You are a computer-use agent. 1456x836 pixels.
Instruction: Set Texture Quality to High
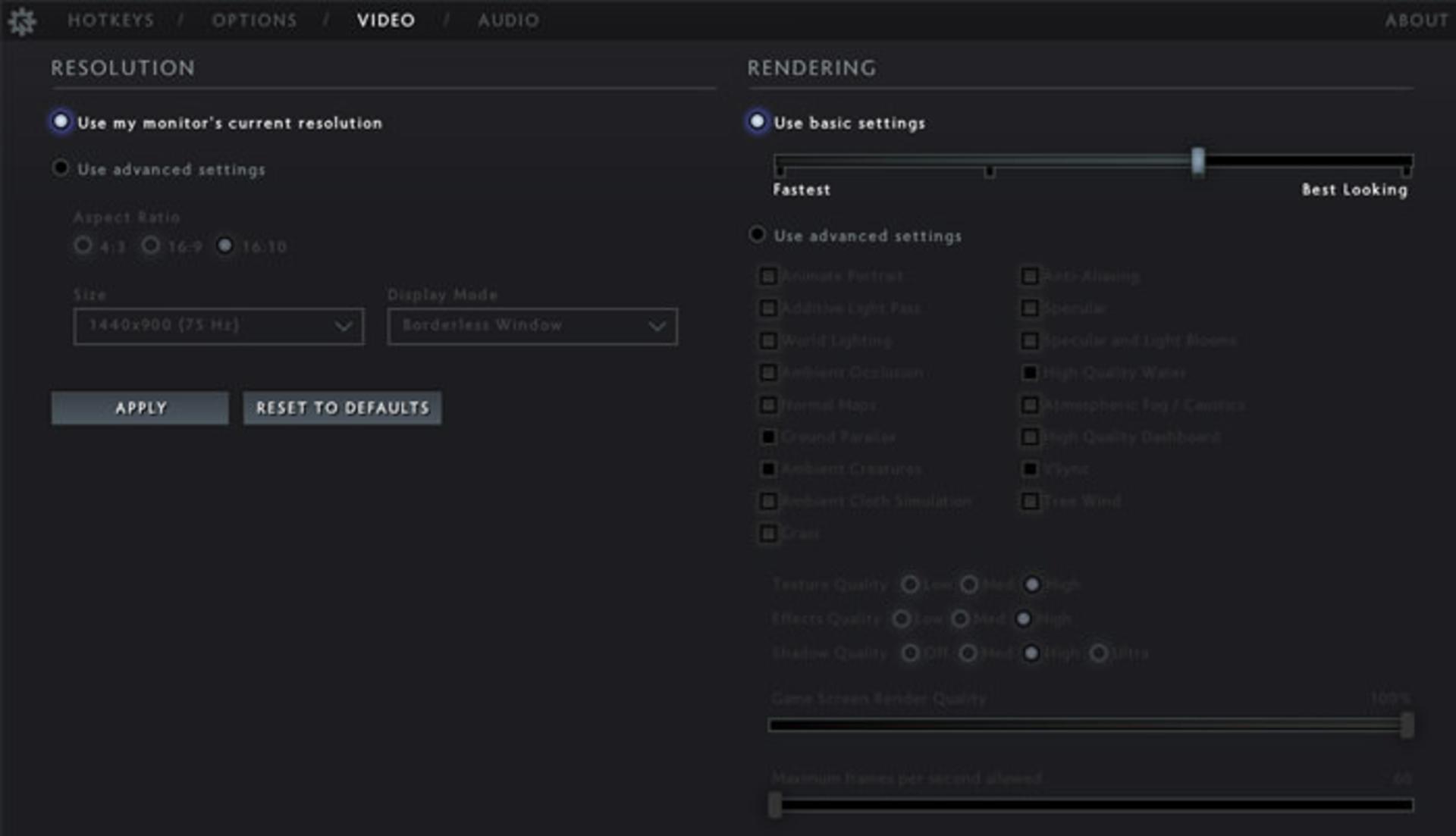(x=1032, y=584)
